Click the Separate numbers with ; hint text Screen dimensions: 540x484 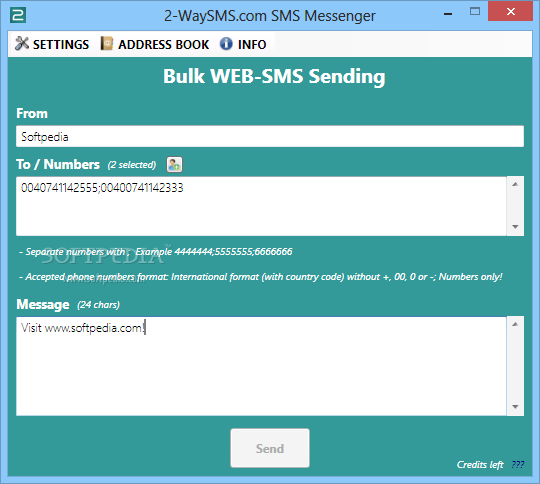click(156, 252)
